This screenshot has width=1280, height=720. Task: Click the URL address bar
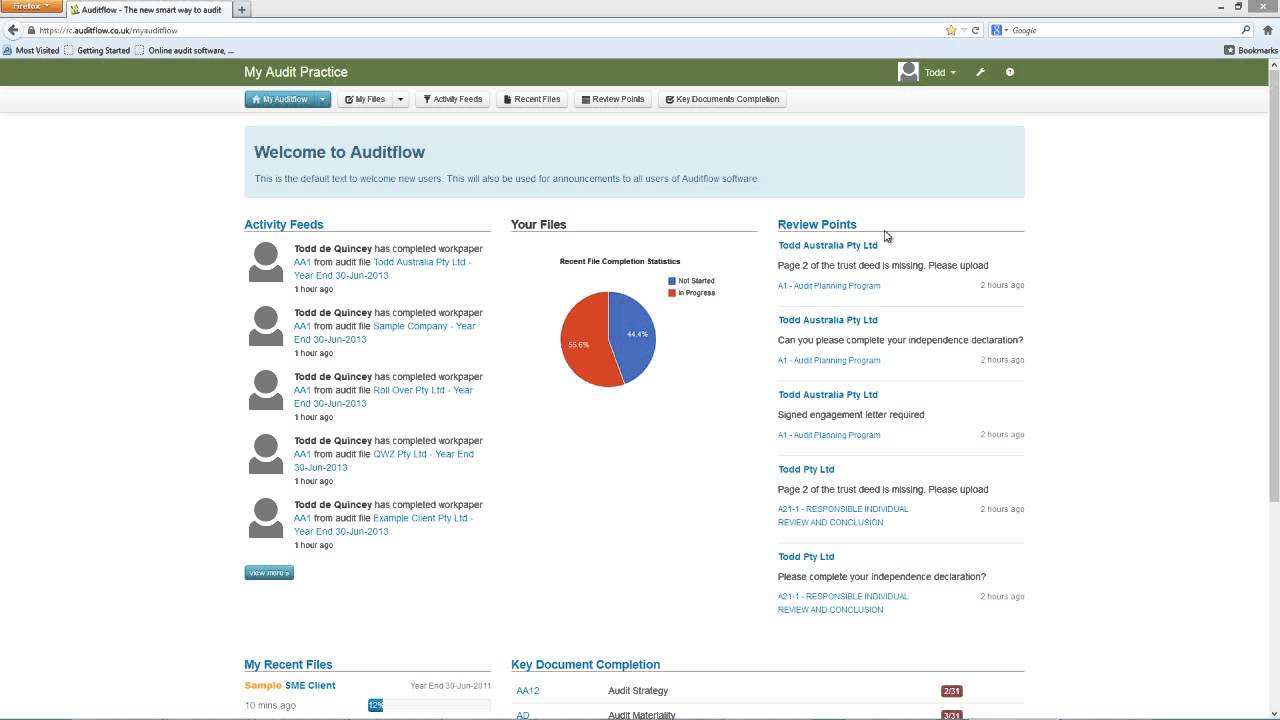(490, 30)
